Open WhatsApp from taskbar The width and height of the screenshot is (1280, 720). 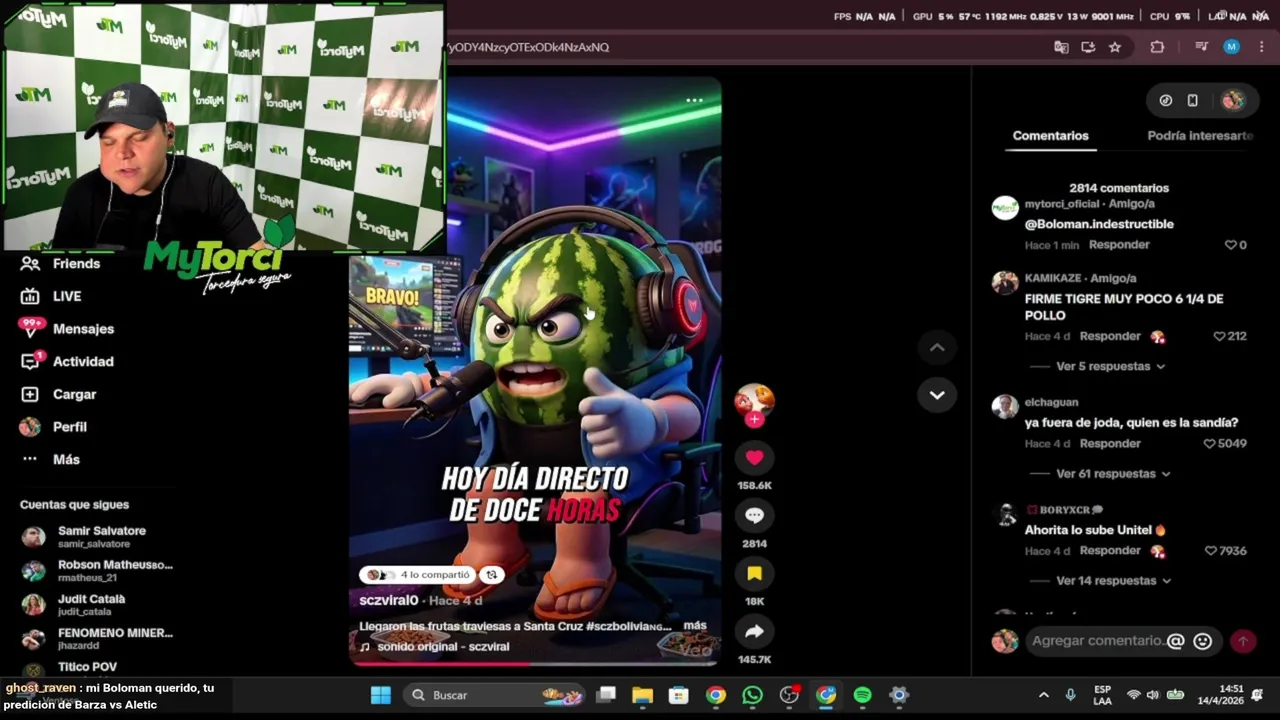click(x=752, y=695)
